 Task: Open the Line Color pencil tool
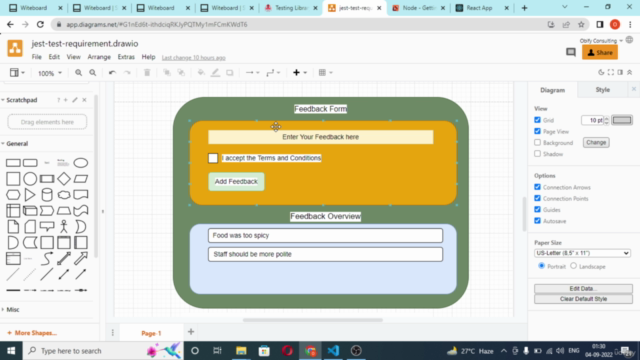click(215, 73)
